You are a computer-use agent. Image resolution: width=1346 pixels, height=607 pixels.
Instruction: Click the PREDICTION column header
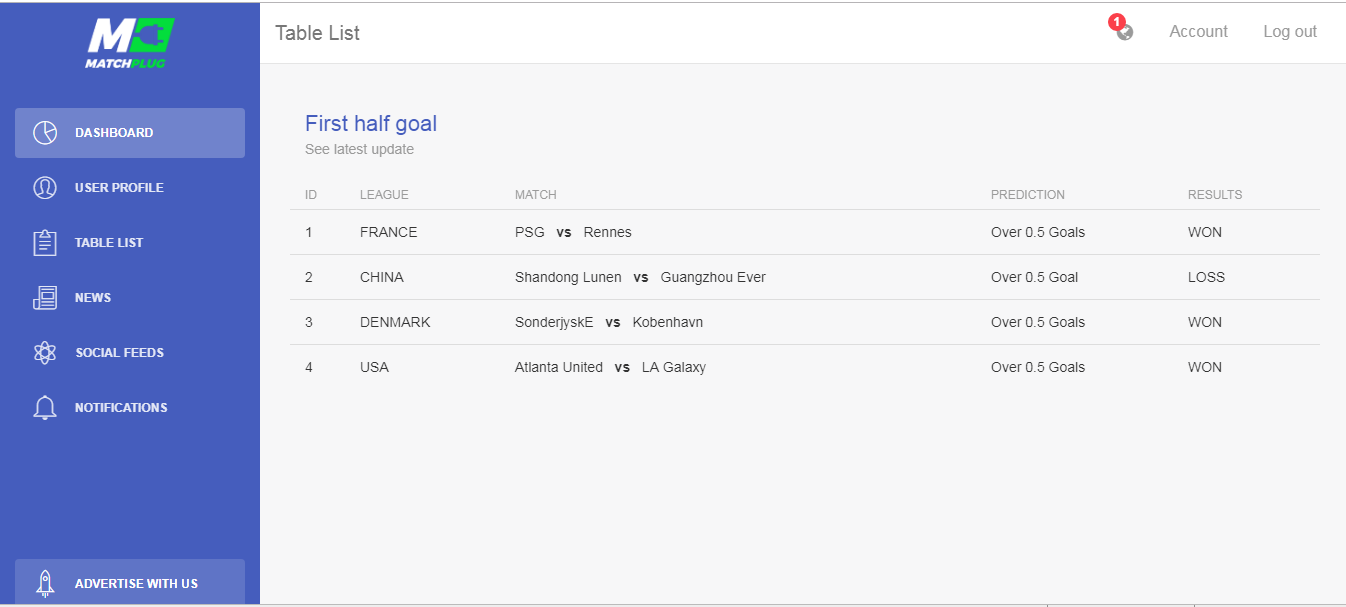pos(1028,195)
